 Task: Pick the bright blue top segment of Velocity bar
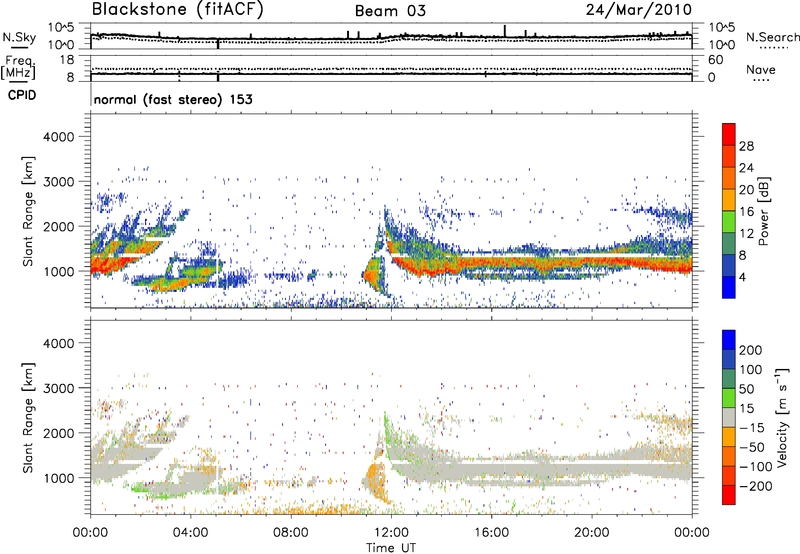pos(729,340)
